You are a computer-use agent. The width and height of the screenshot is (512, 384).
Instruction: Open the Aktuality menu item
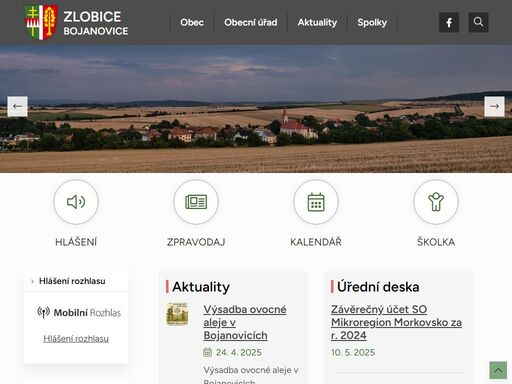click(317, 22)
